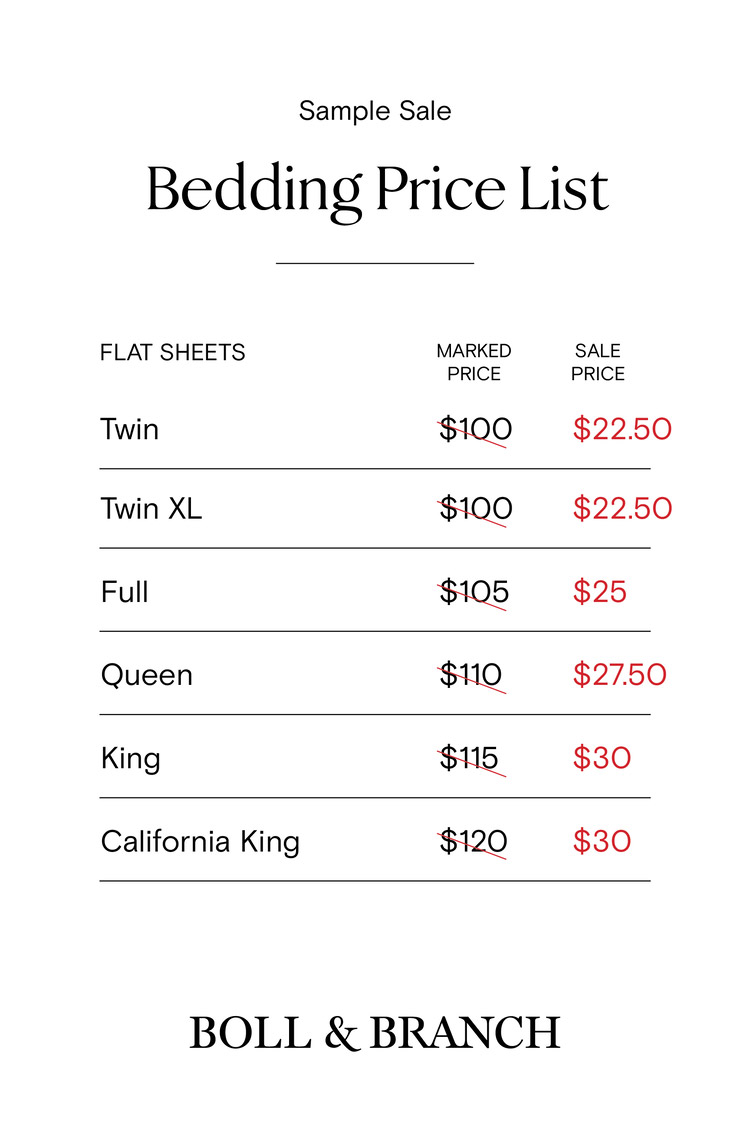Select the Queen size row label
The width and height of the screenshot is (750, 1125).
pyautogui.click(x=146, y=675)
